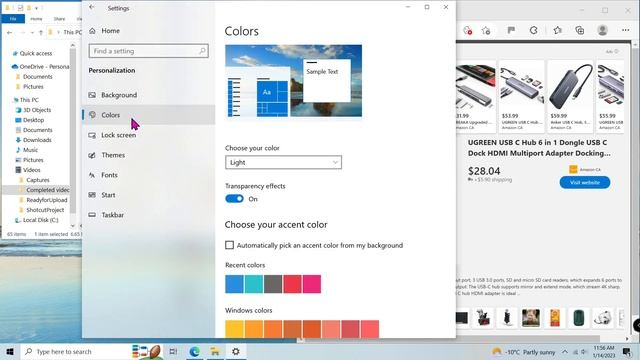Click Type here to search taskbar box

(x=92, y=351)
